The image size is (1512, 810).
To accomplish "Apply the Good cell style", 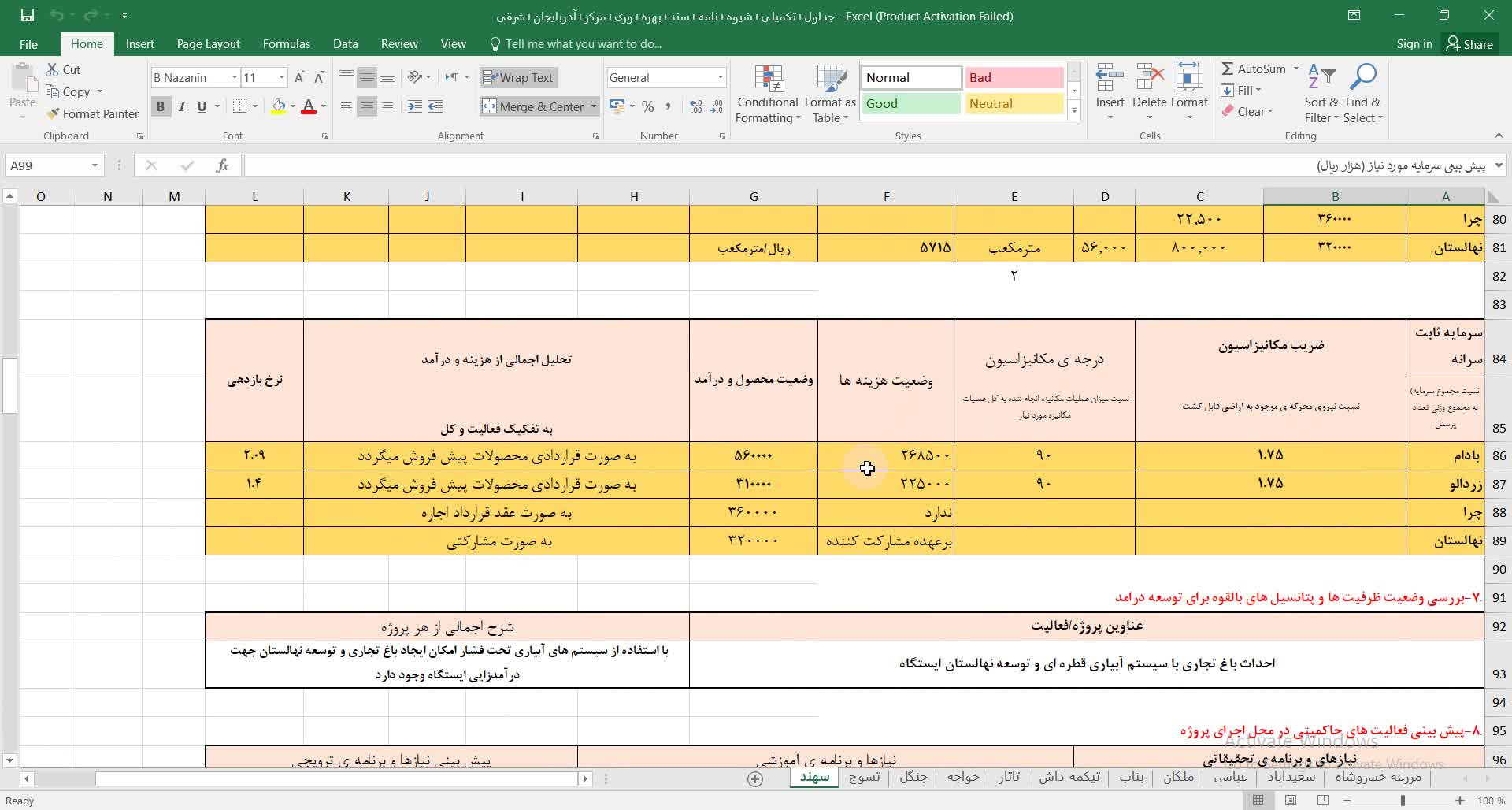I will (x=910, y=104).
